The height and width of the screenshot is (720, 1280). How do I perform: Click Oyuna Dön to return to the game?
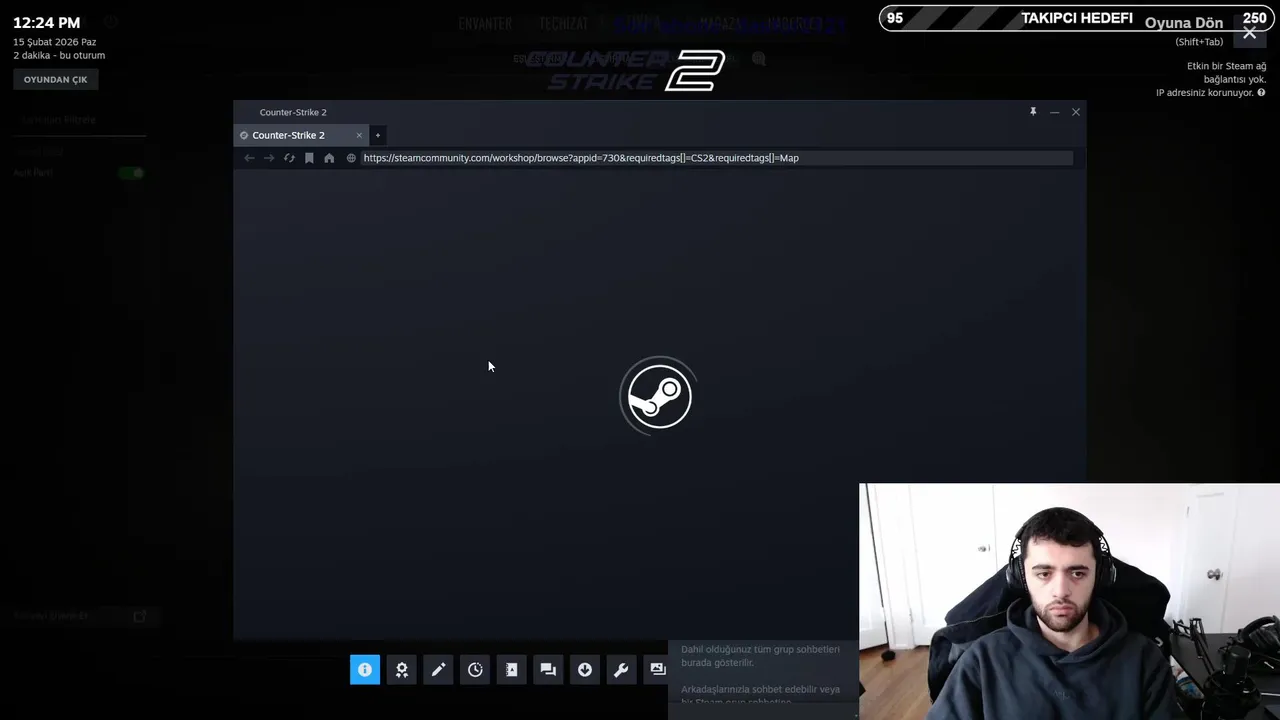[x=1184, y=23]
